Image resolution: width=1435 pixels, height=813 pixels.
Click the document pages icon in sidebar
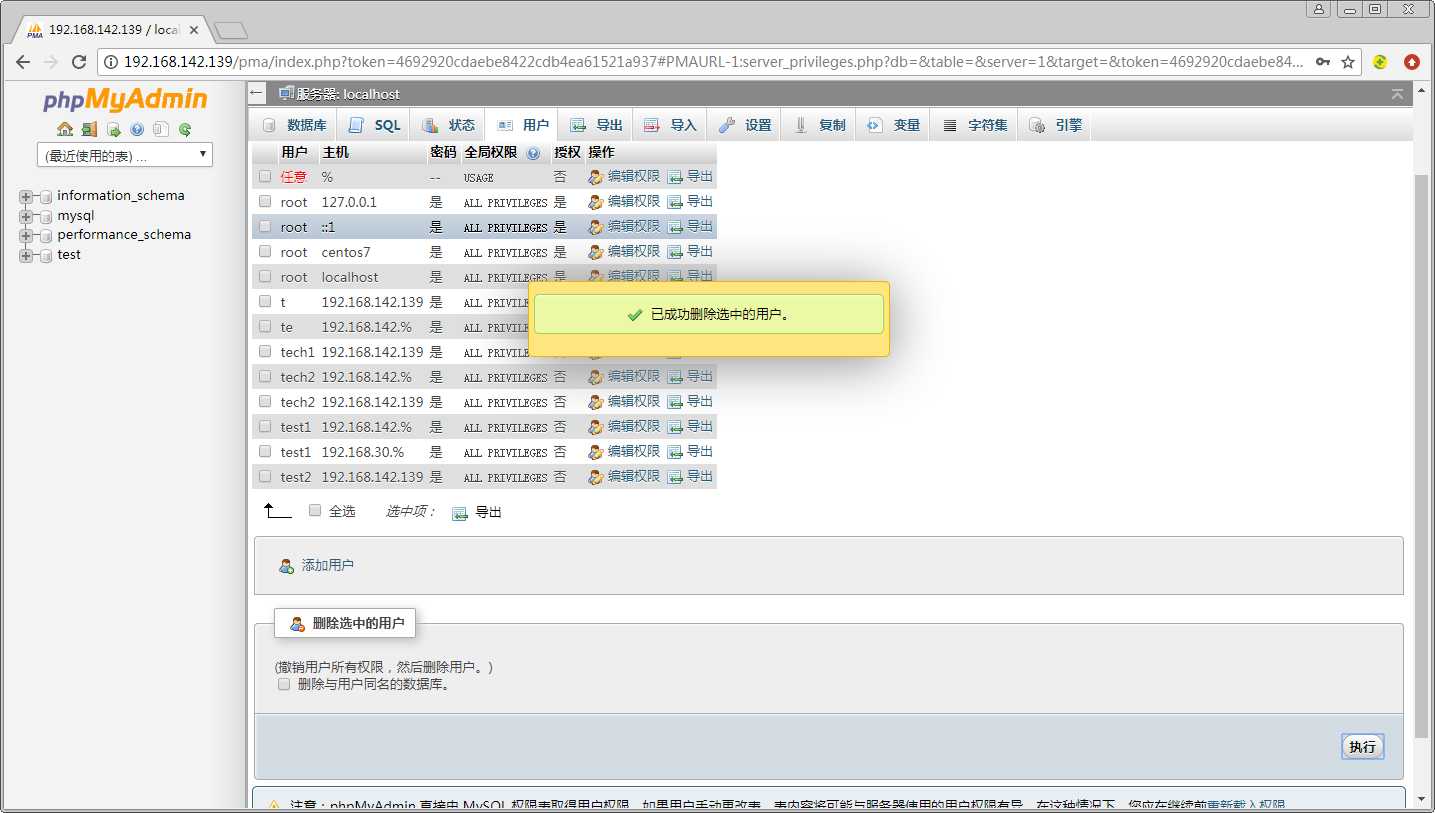click(161, 129)
